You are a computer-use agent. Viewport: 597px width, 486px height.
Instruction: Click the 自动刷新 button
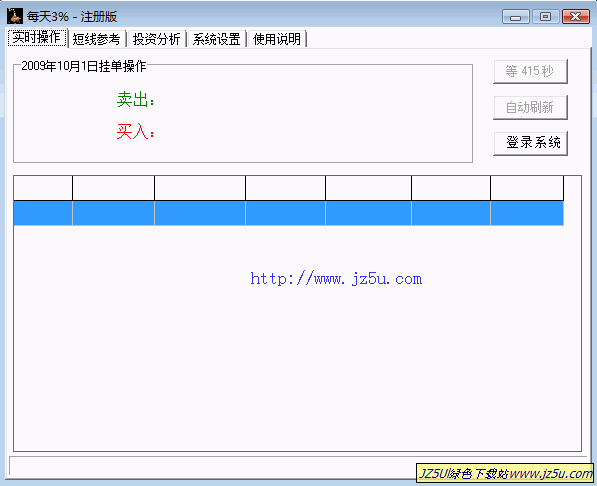pos(530,107)
